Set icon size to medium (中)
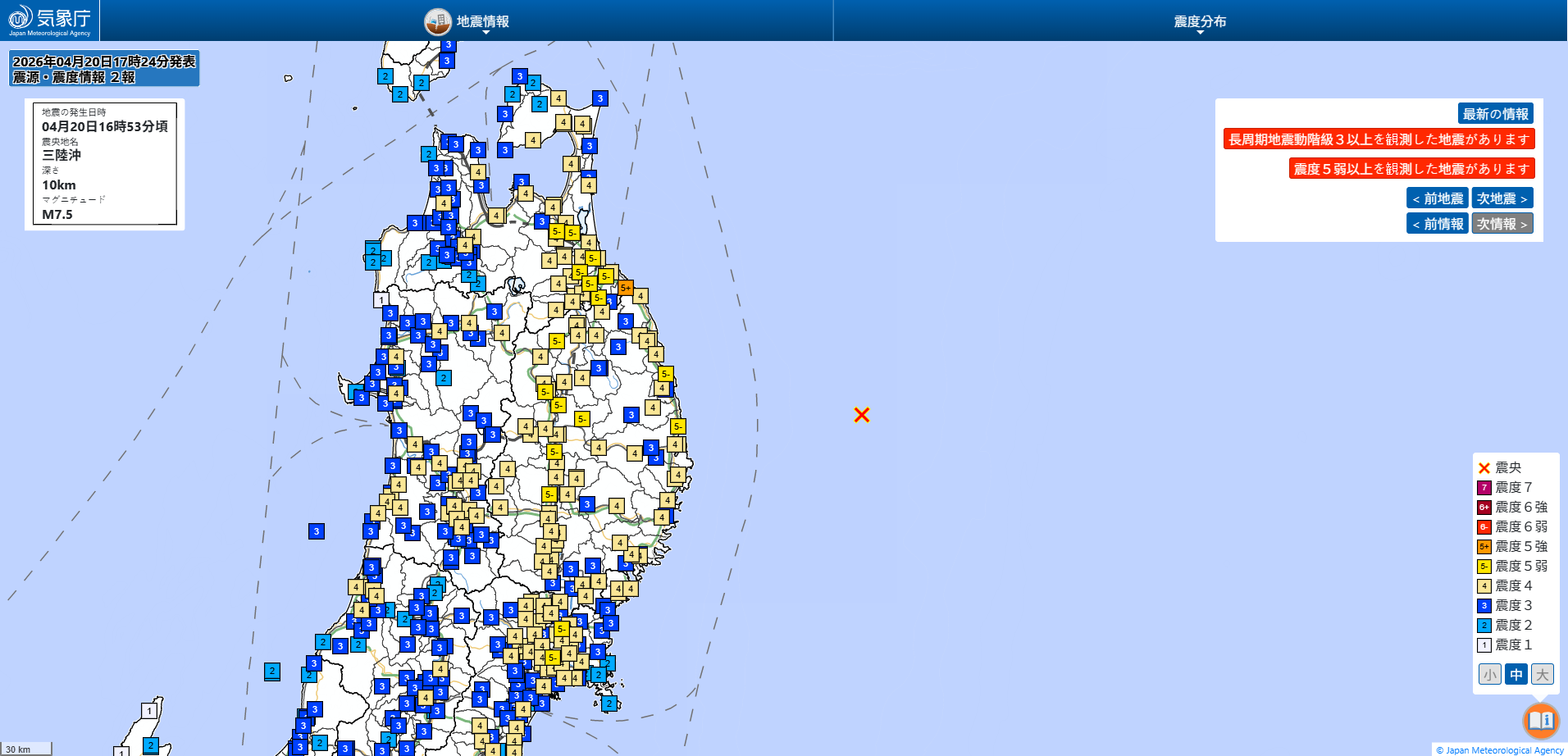Viewport: 1568px width, 756px height. [1516, 675]
